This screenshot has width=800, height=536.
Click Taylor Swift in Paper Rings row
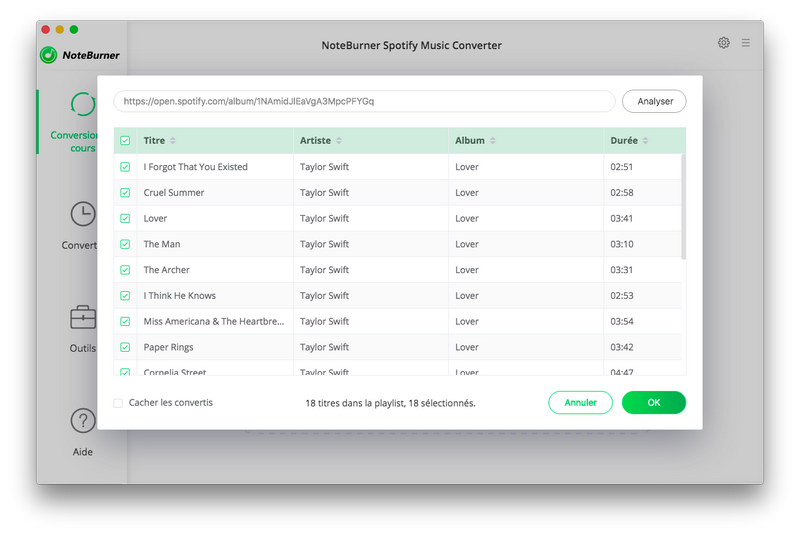324,347
